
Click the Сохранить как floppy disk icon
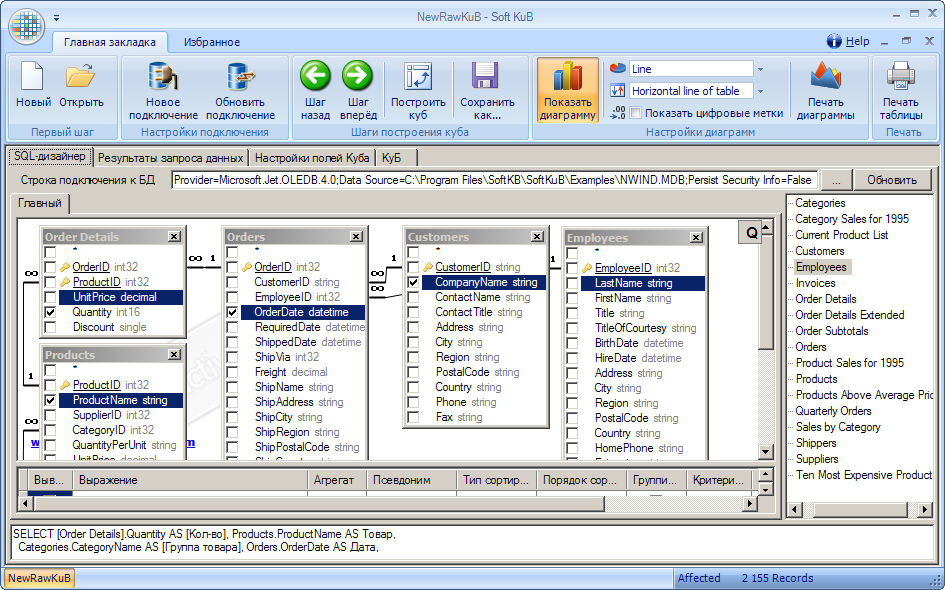[486, 78]
